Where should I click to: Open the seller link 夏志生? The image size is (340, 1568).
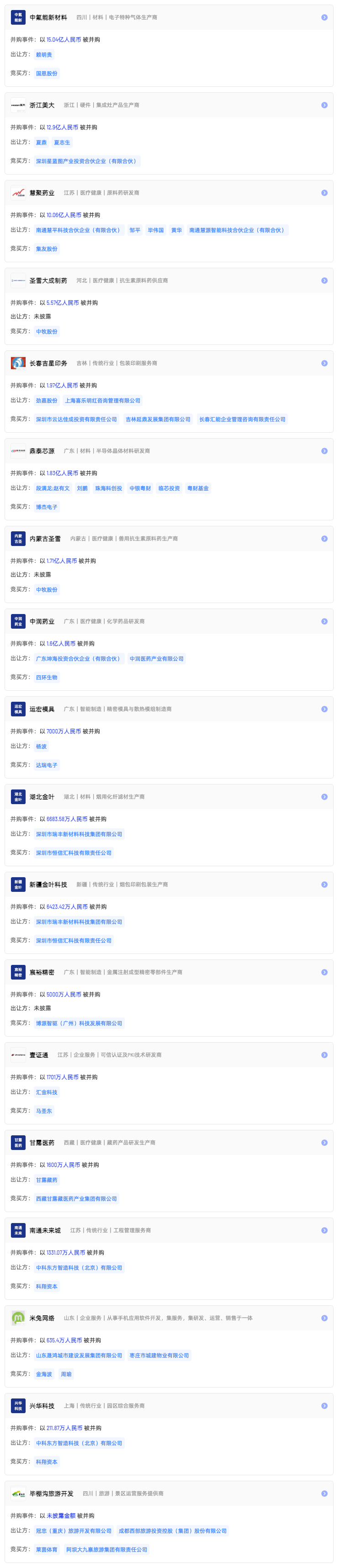click(x=62, y=143)
